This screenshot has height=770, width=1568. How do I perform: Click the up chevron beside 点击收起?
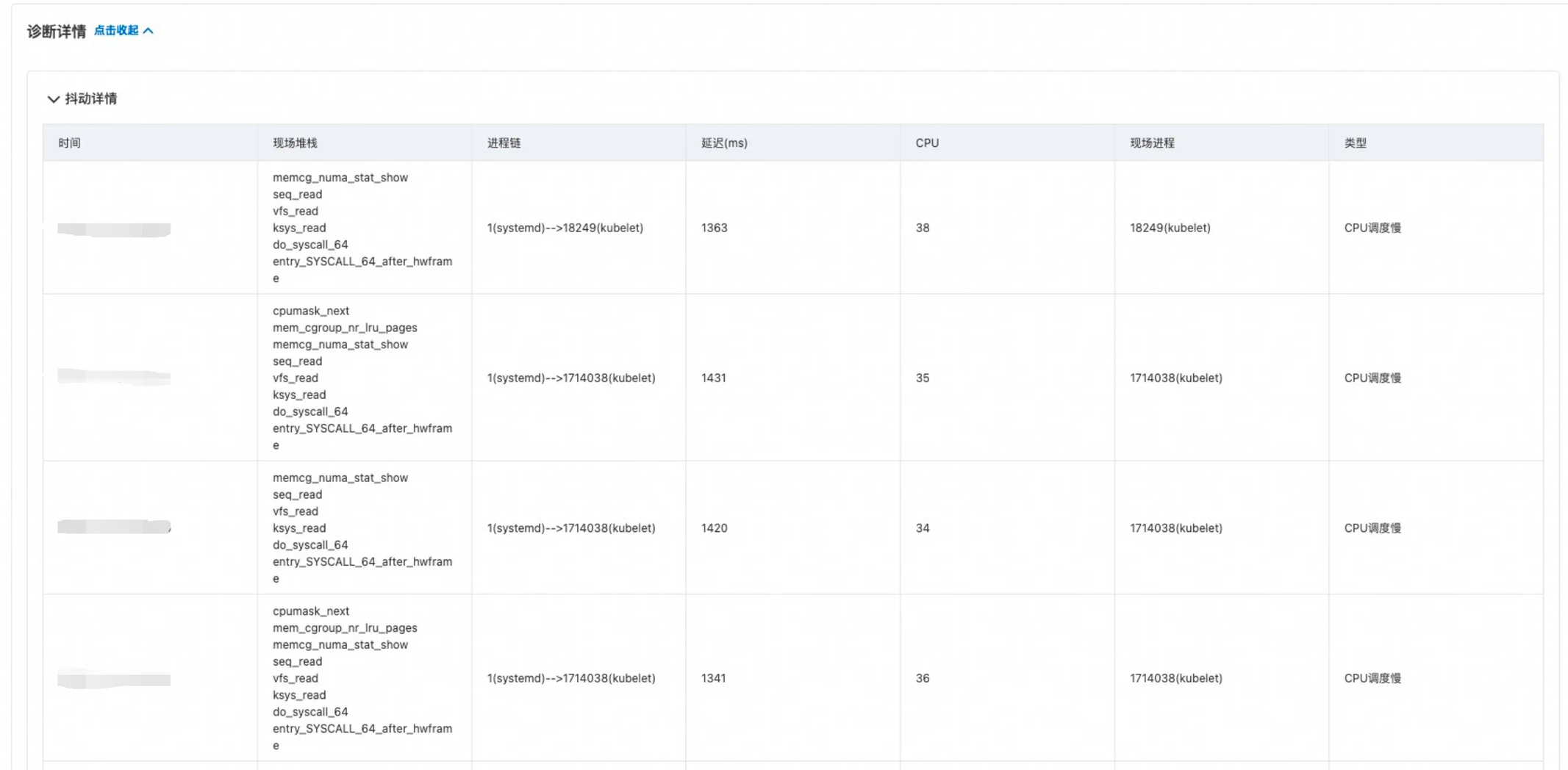148,31
